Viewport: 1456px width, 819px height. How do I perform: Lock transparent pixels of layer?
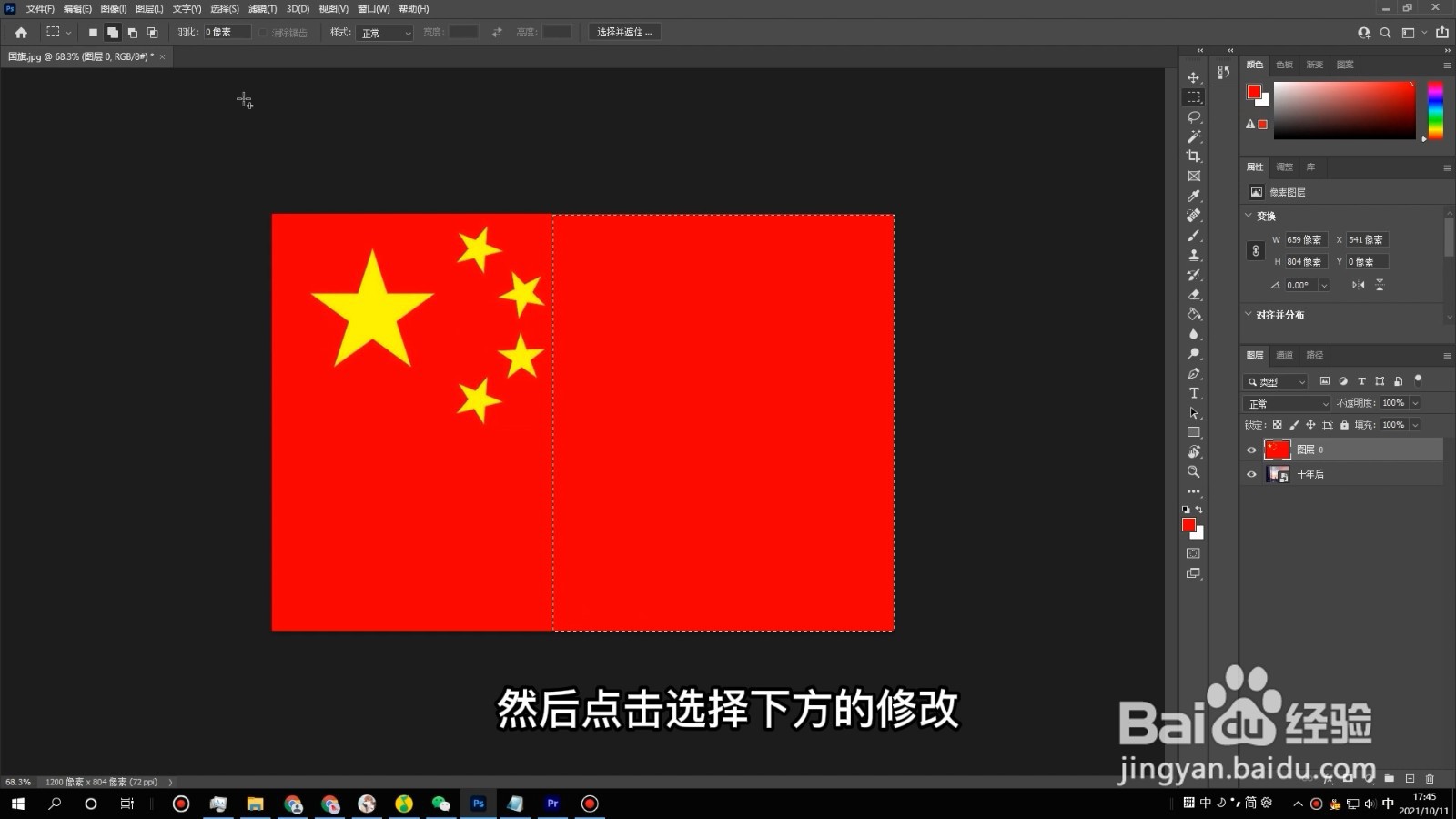coord(1277,425)
